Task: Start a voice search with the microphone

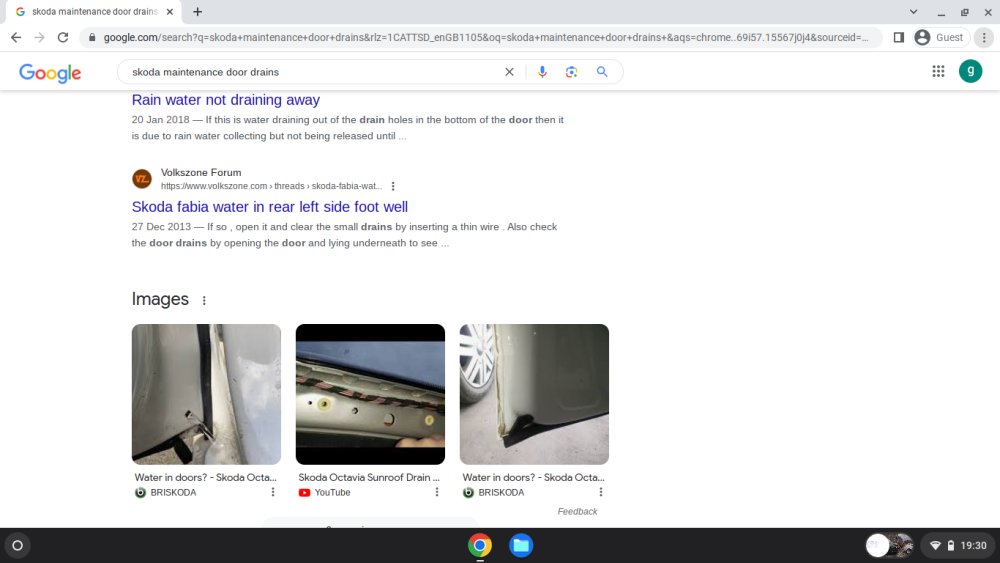Action: [x=542, y=72]
